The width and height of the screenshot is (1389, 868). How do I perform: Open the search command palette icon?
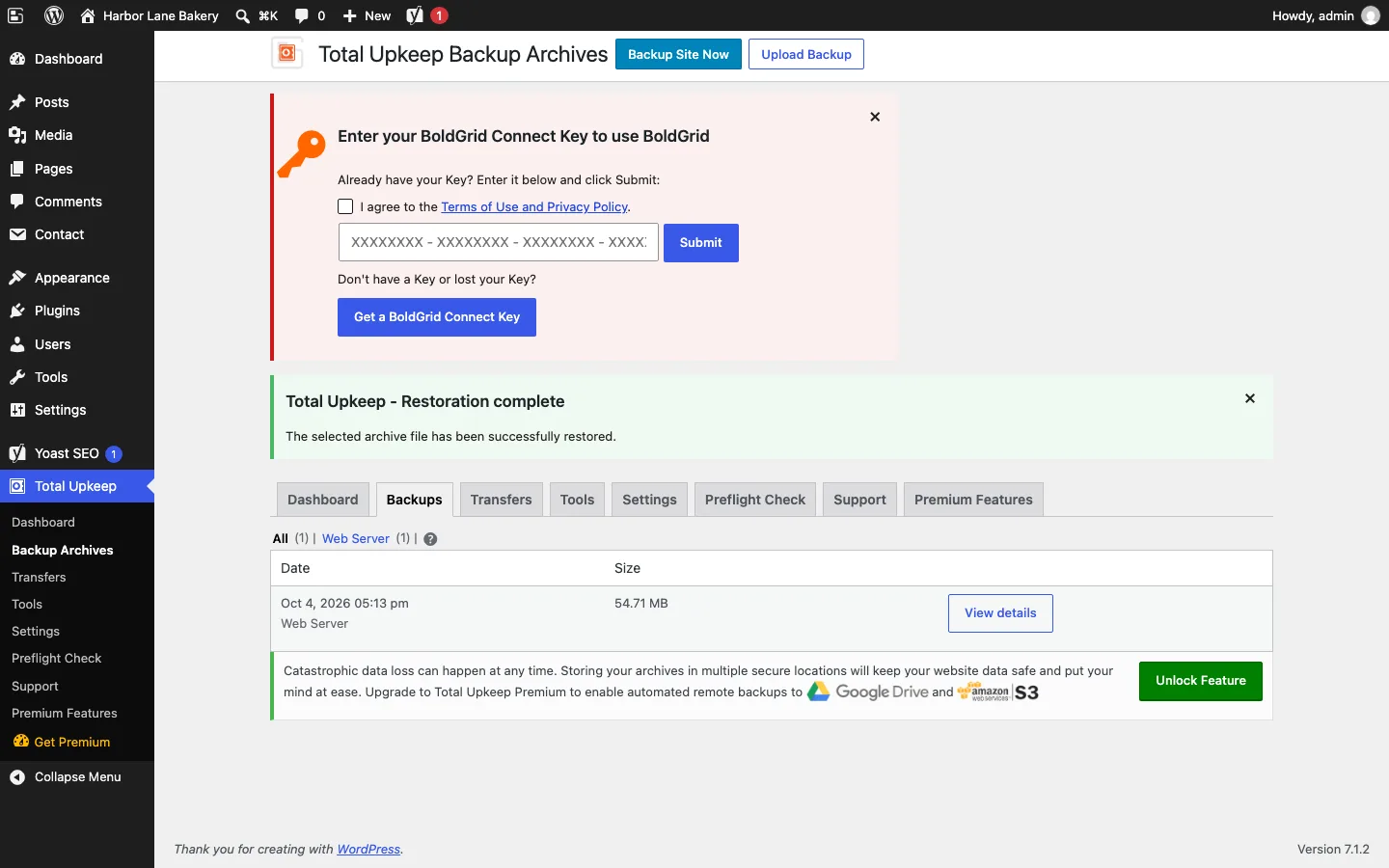[243, 15]
